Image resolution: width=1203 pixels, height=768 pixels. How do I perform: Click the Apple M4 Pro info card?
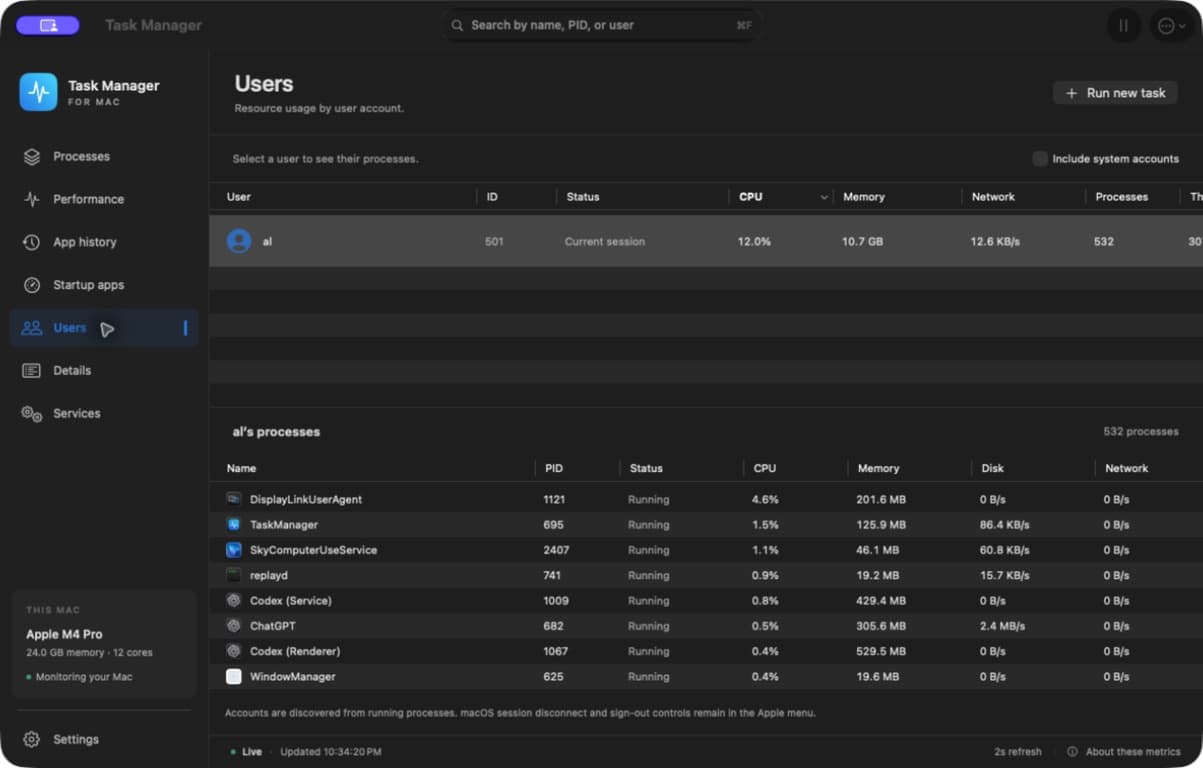(x=104, y=644)
